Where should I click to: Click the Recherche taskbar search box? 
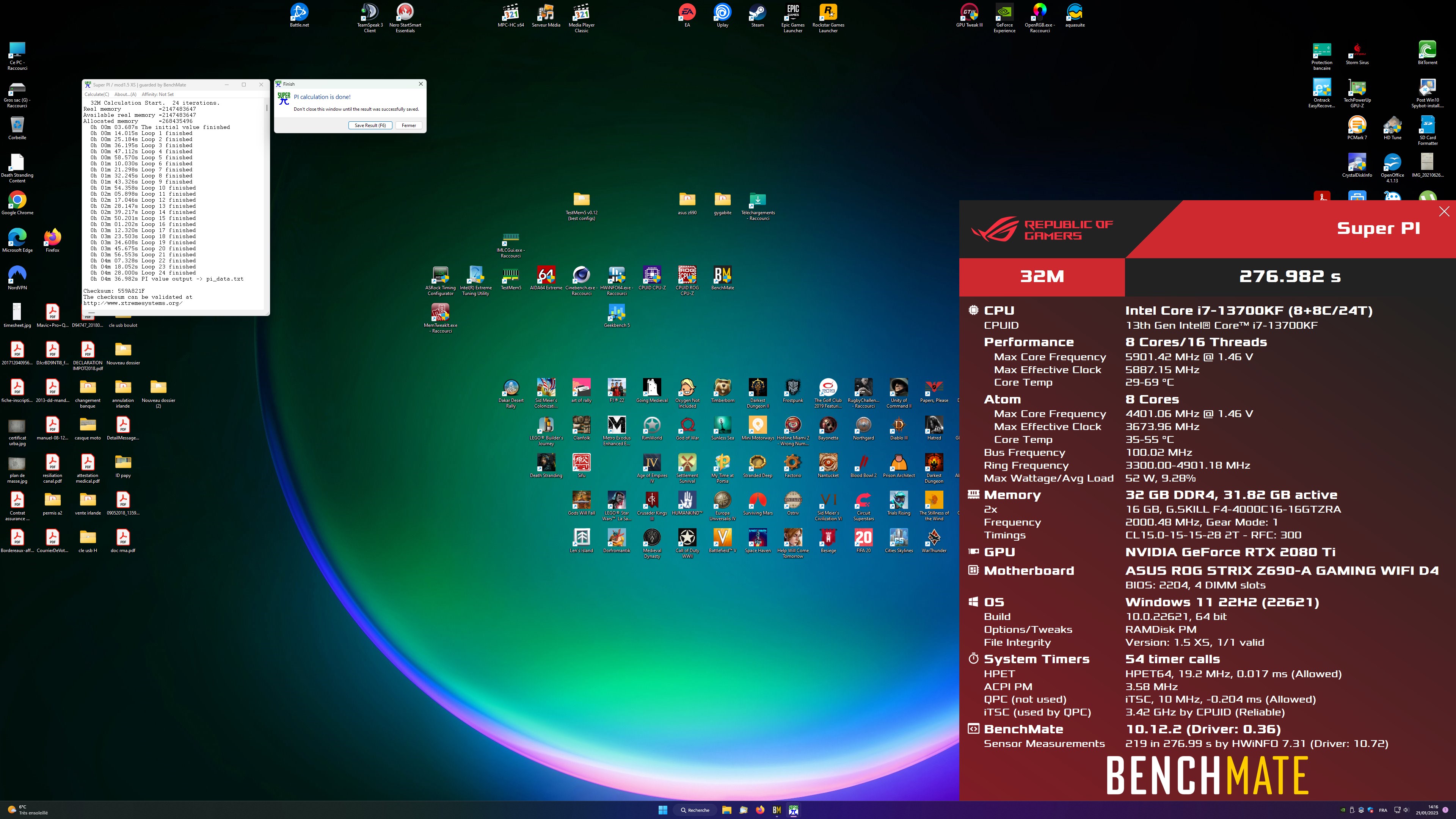point(695,810)
